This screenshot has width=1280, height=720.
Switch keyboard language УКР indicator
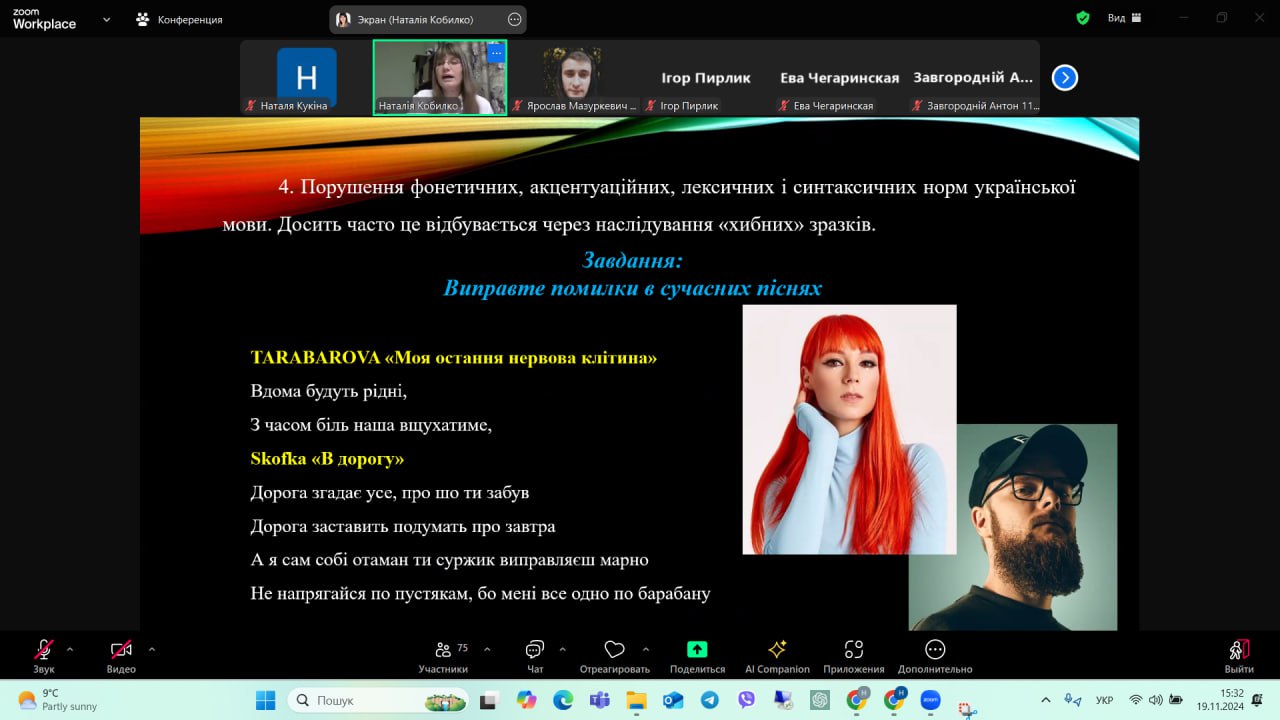tap(1105, 700)
